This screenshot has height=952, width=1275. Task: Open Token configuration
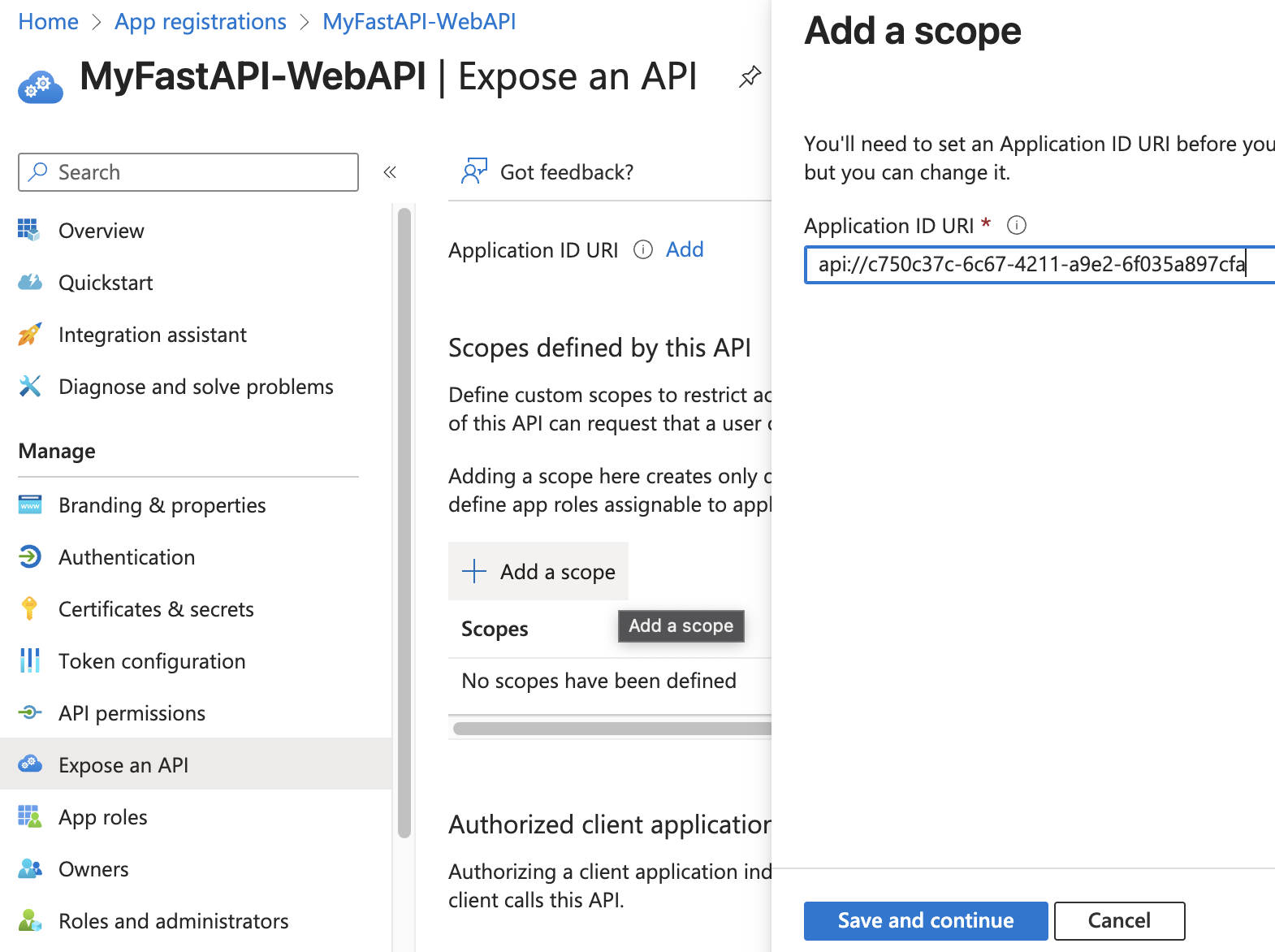point(152,661)
